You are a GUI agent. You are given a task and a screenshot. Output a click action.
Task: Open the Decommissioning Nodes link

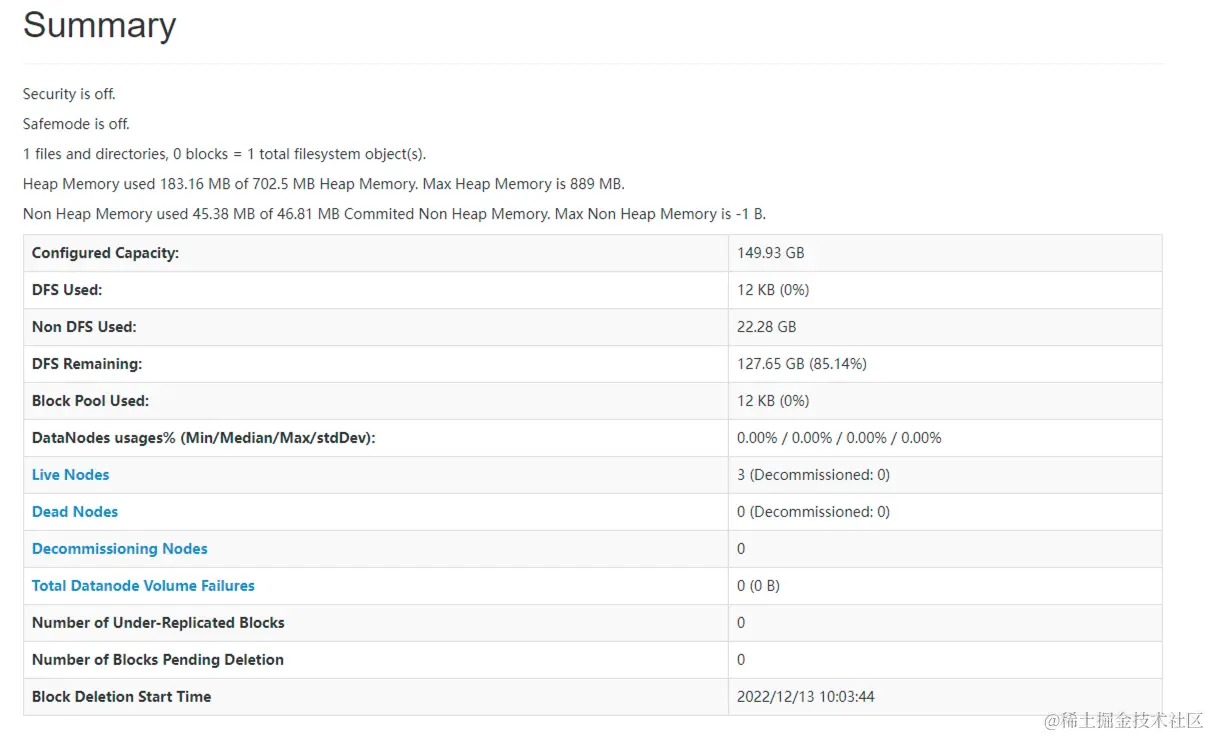120,549
